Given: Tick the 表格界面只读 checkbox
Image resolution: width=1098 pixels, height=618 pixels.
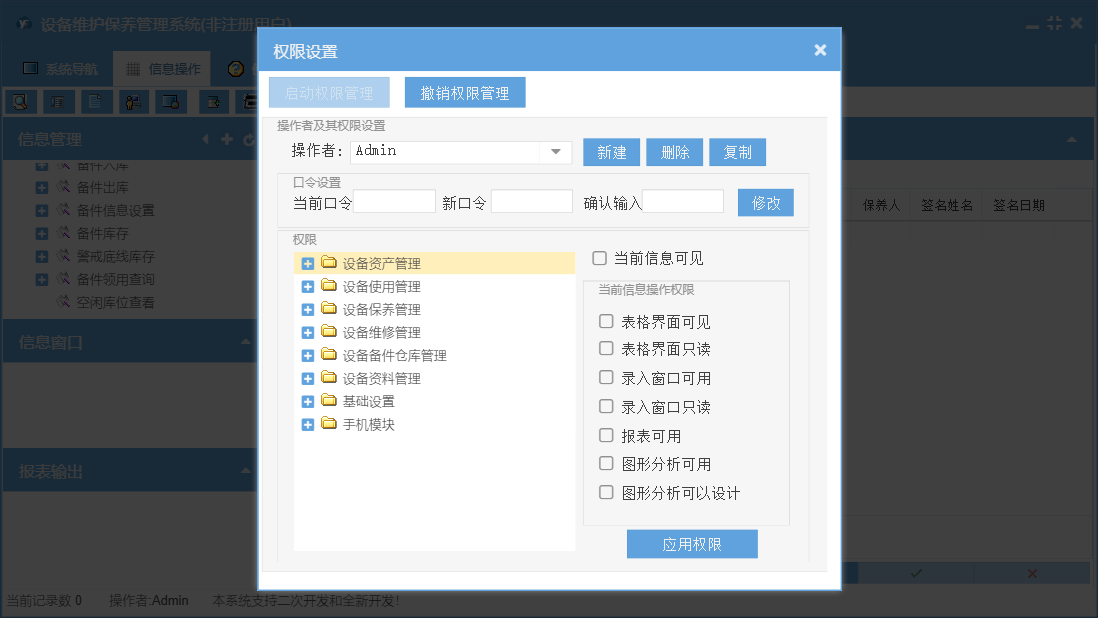Looking at the screenshot, I should click(606, 349).
